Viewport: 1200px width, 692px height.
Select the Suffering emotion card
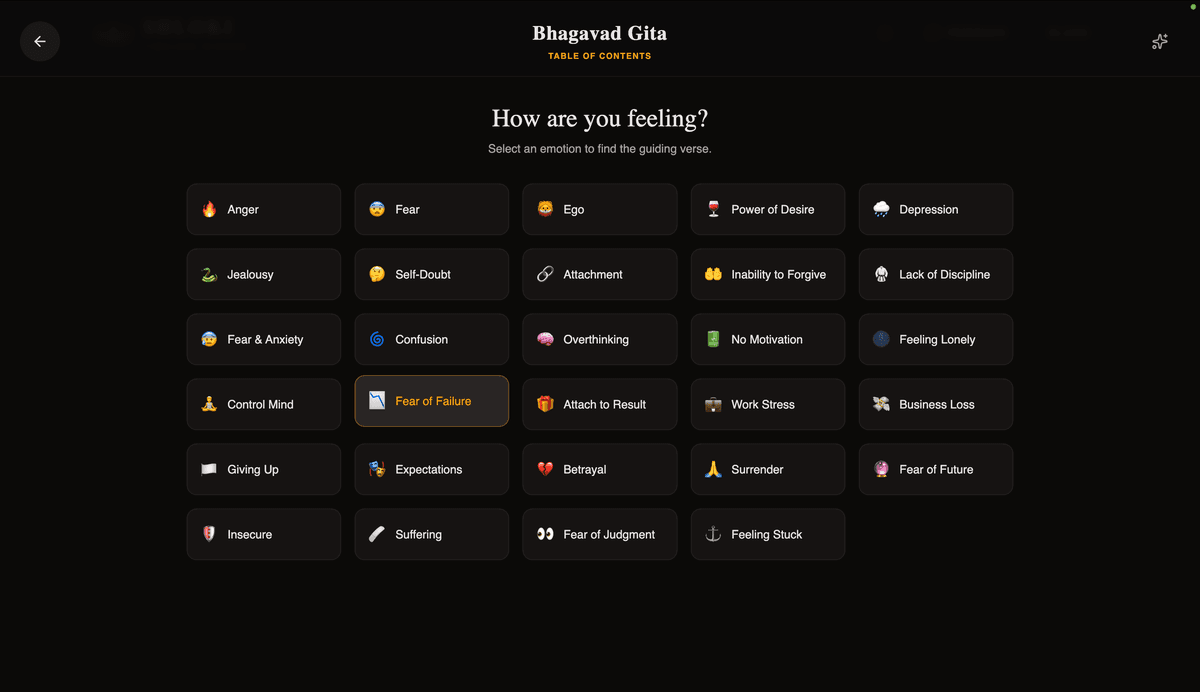click(431, 535)
